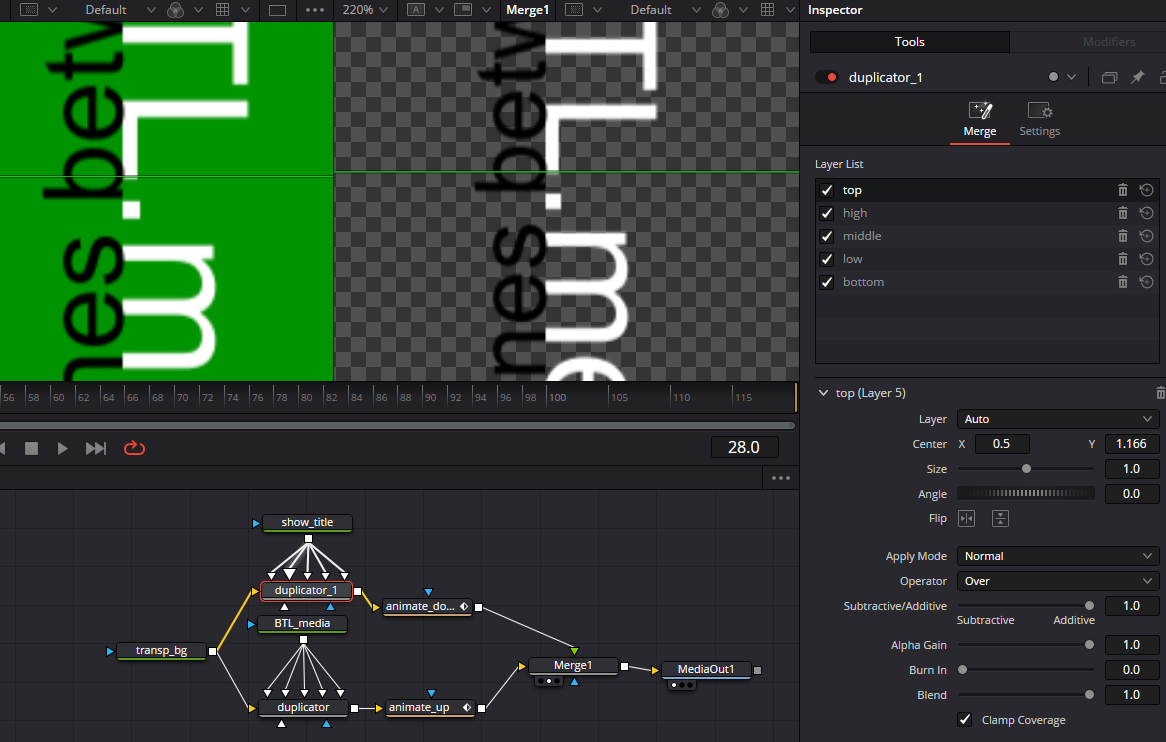Click the A buffer icon in viewer toolbar
The height and width of the screenshot is (742, 1166).
pyautogui.click(x=416, y=10)
